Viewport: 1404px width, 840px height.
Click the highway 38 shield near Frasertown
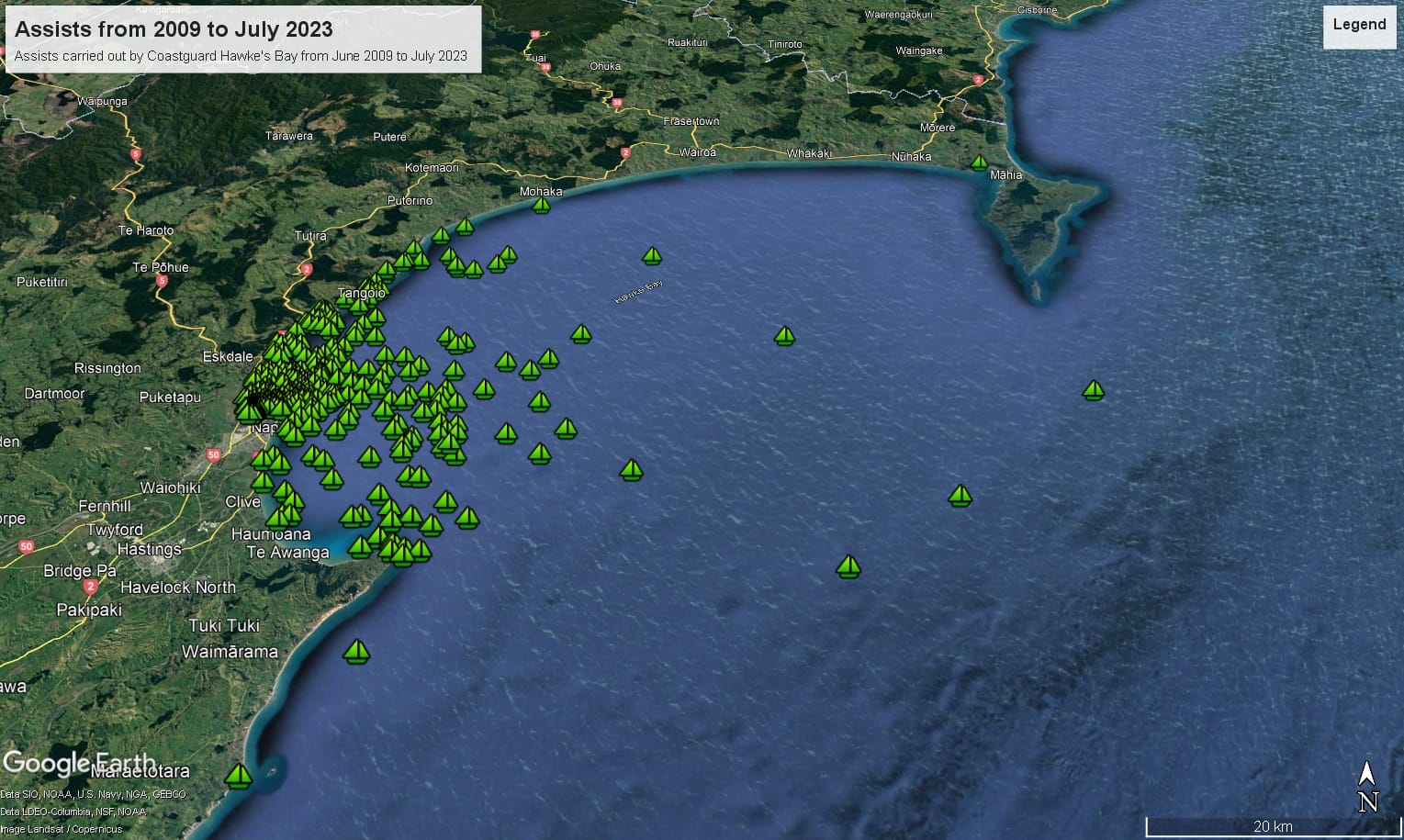point(617,104)
